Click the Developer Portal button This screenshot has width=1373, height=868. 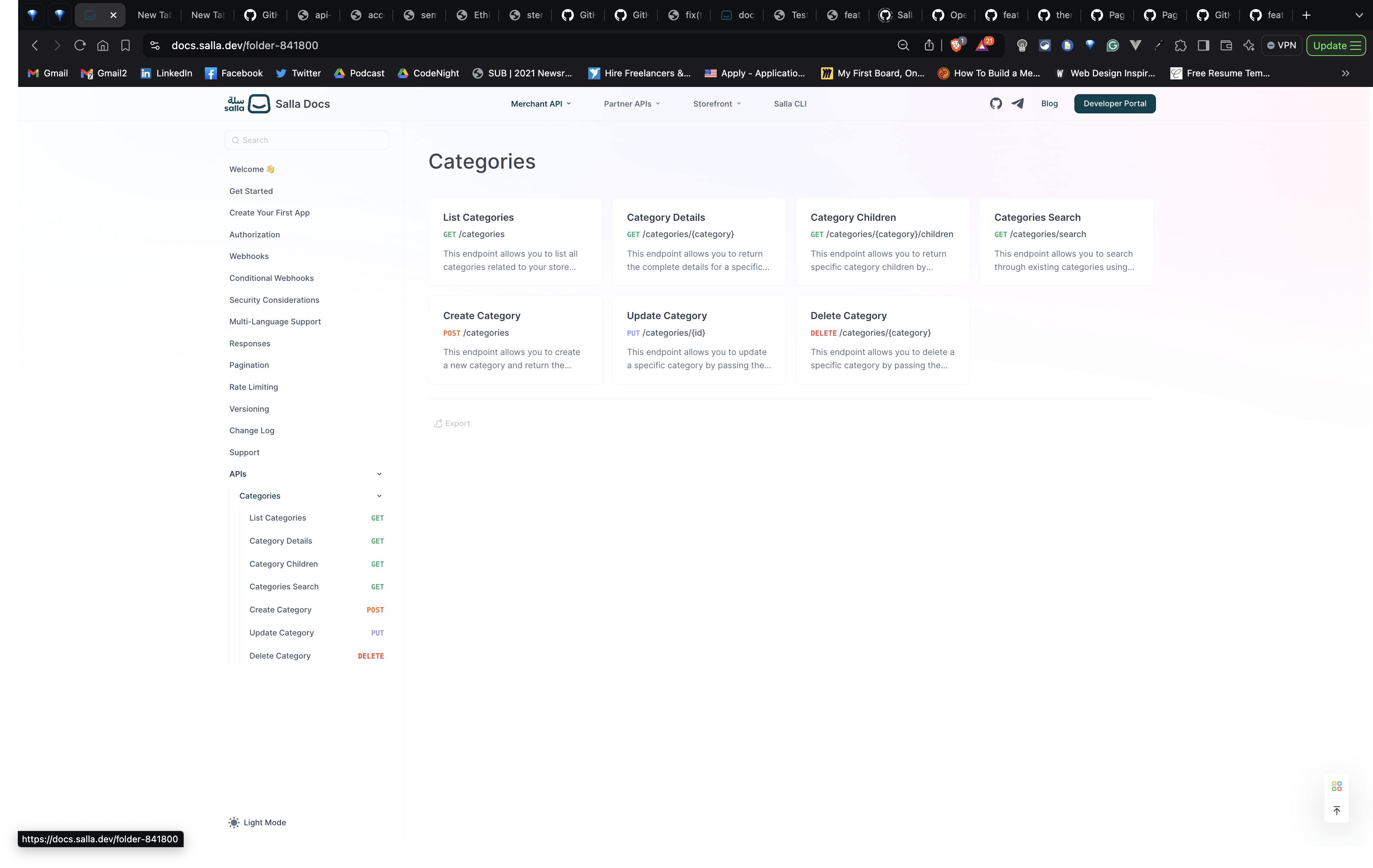(1114, 103)
